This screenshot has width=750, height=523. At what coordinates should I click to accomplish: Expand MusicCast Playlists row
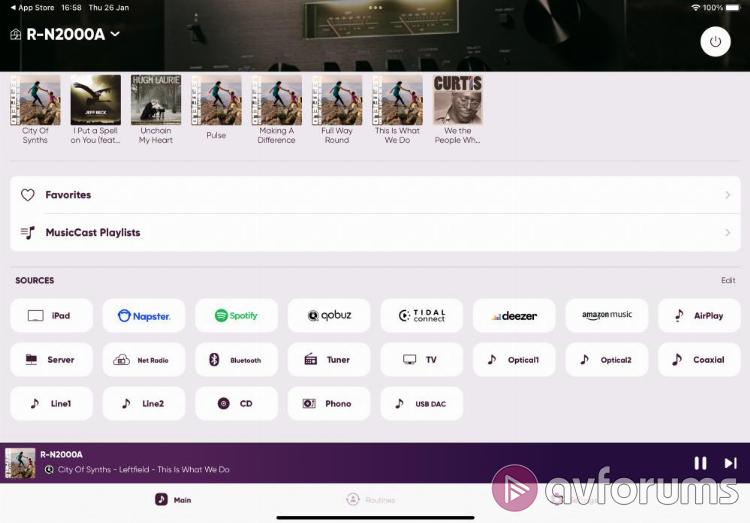375,233
